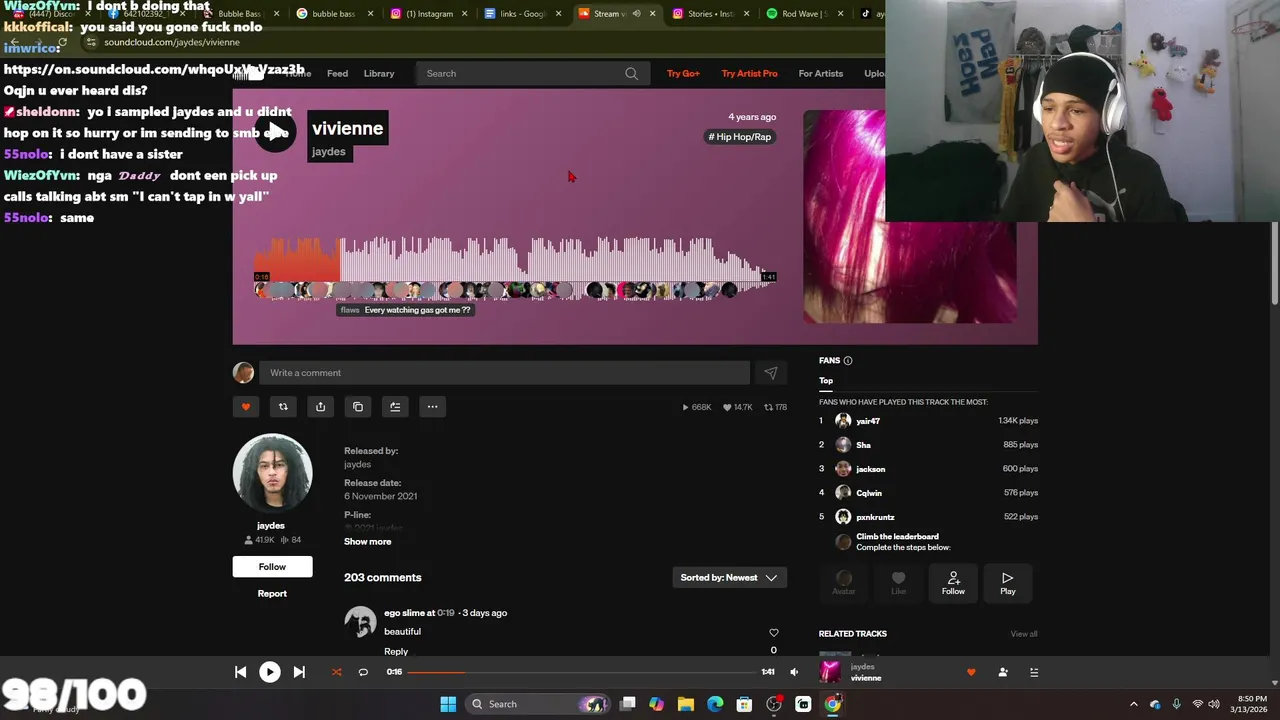The width and height of the screenshot is (1280, 720).
Task: Expand track info with Show more
Action: point(368,541)
